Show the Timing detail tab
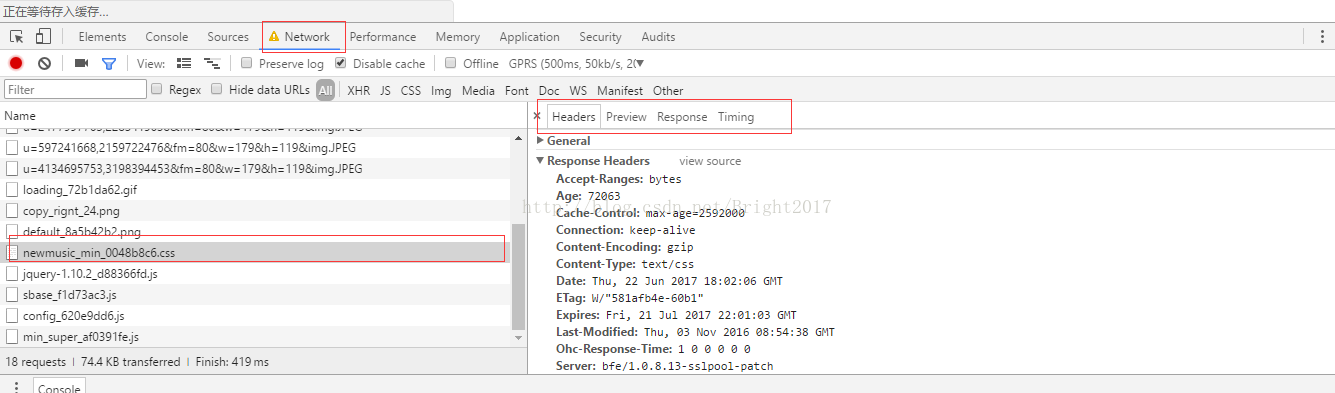The width and height of the screenshot is (1335, 393). [x=736, y=117]
